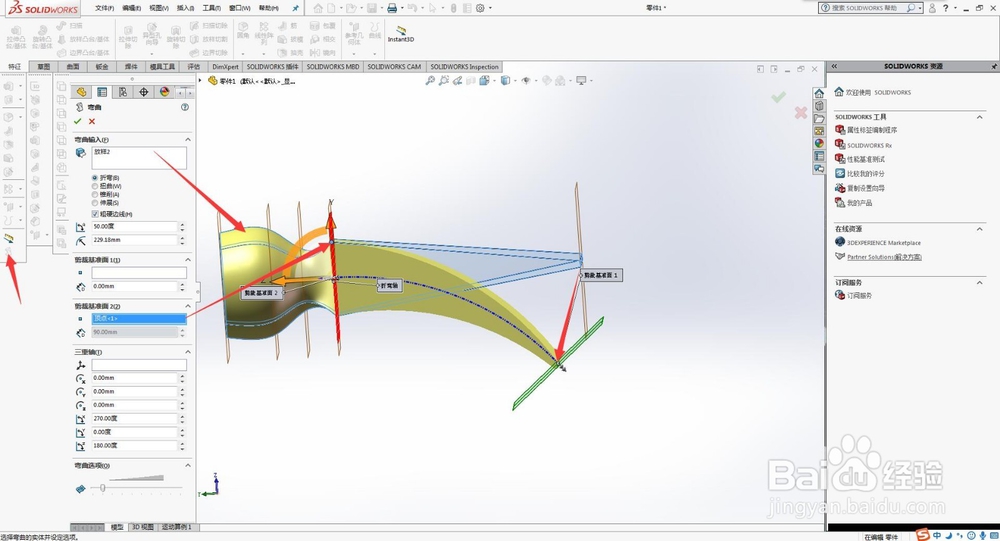
Task: Open 弯曲 PropertyManager help icon
Action: click(x=185, y=107)
